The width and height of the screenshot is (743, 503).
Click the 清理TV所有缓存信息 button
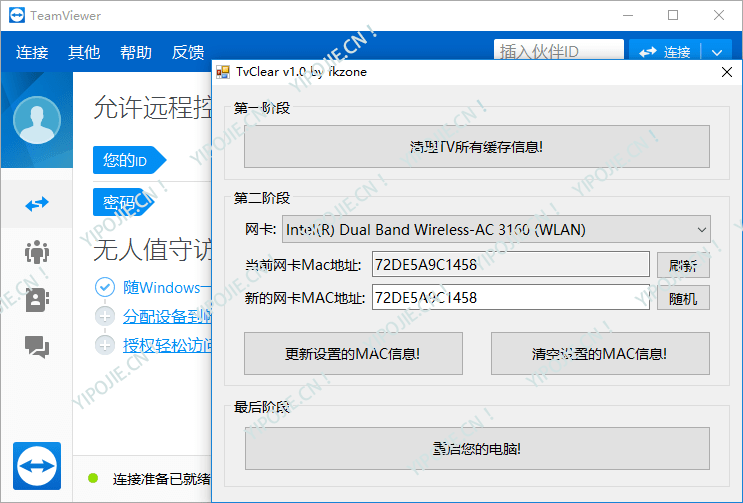coord(476,147)
